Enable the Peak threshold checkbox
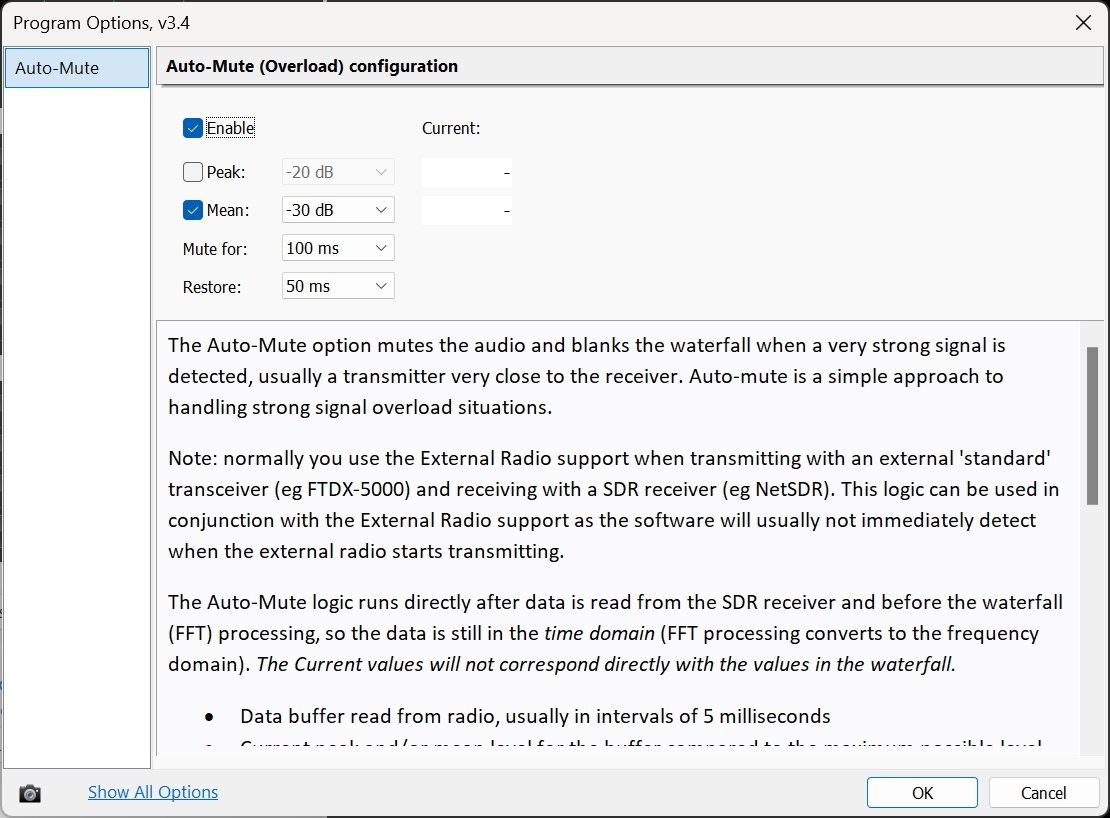1110x818 pixels. [x=193, y=172]
